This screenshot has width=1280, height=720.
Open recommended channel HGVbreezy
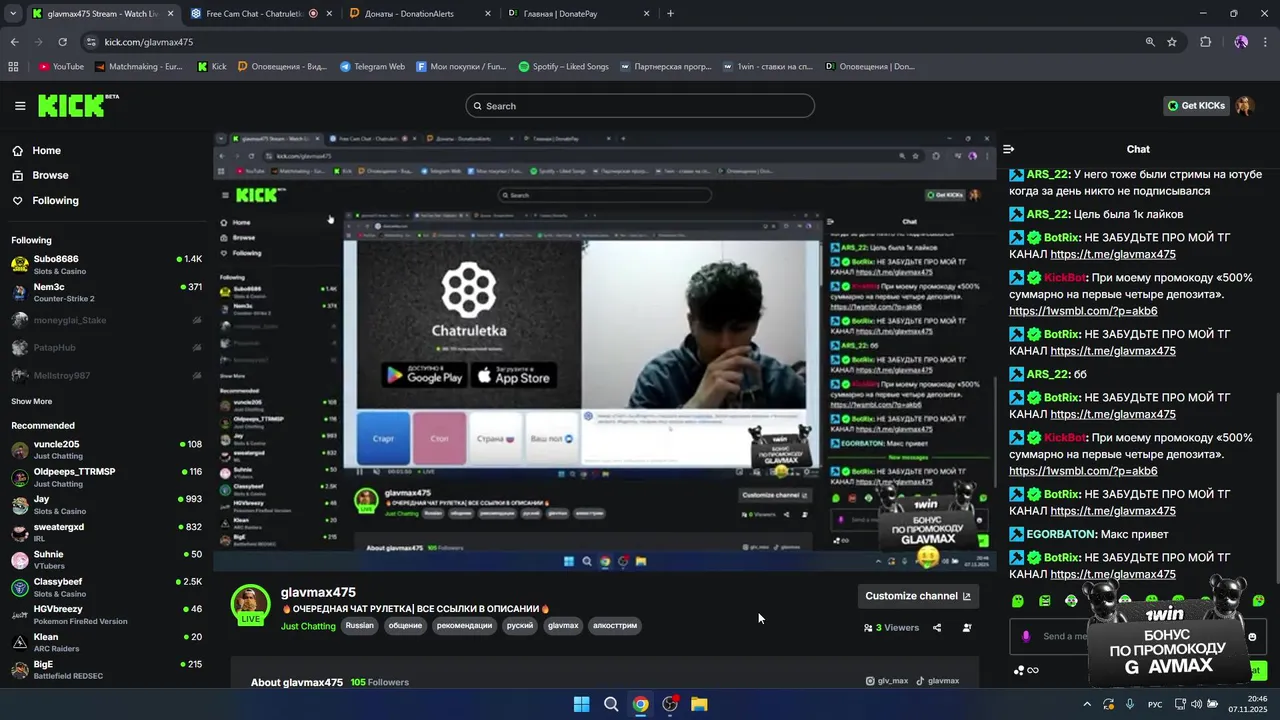click(105, 615)
